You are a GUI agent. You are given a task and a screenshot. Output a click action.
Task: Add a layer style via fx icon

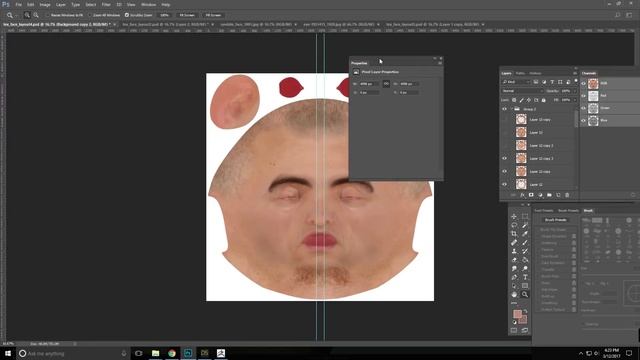click(x=522, y=195)
